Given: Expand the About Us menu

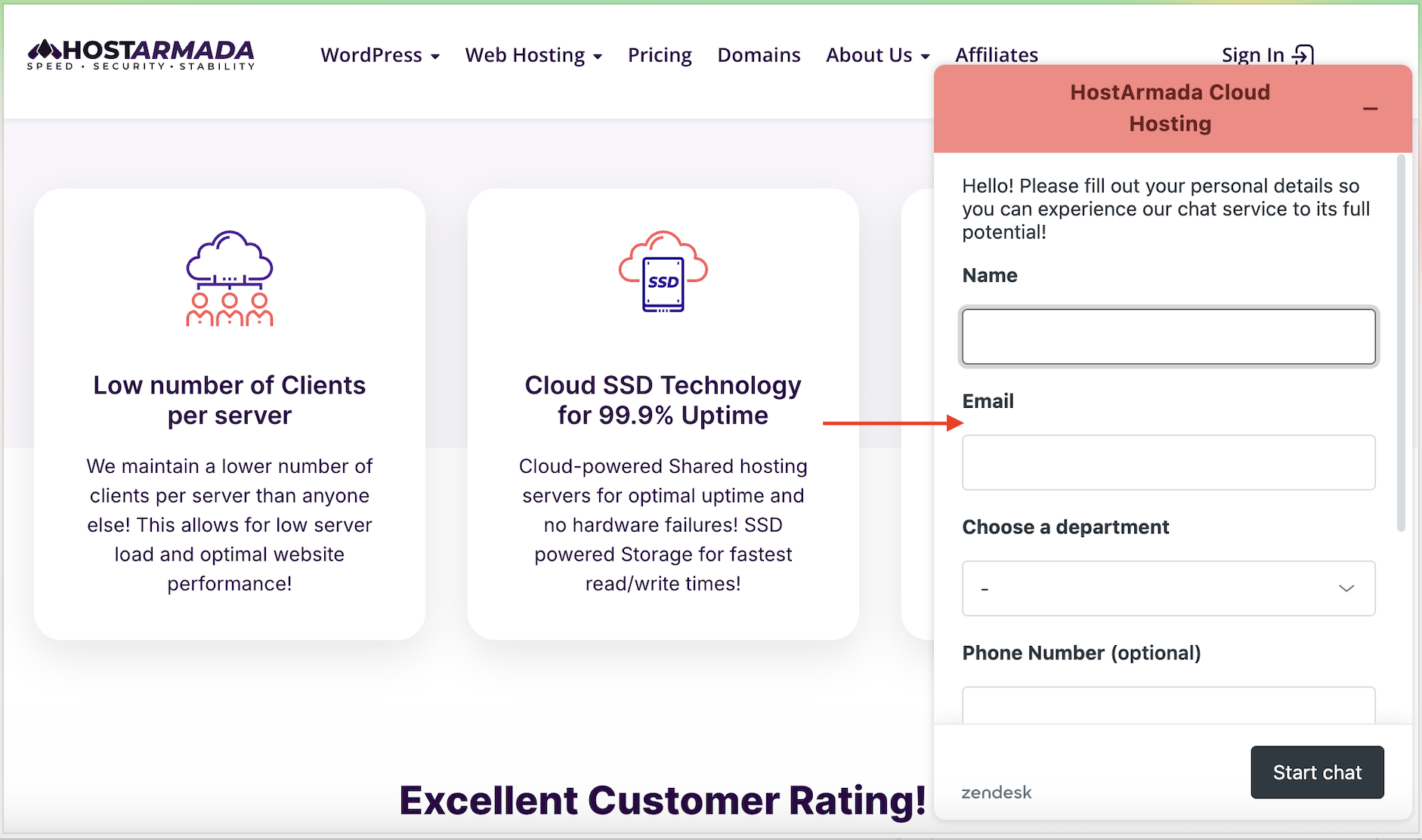Looking at the screenshot, I should click(x=877, y=55).
